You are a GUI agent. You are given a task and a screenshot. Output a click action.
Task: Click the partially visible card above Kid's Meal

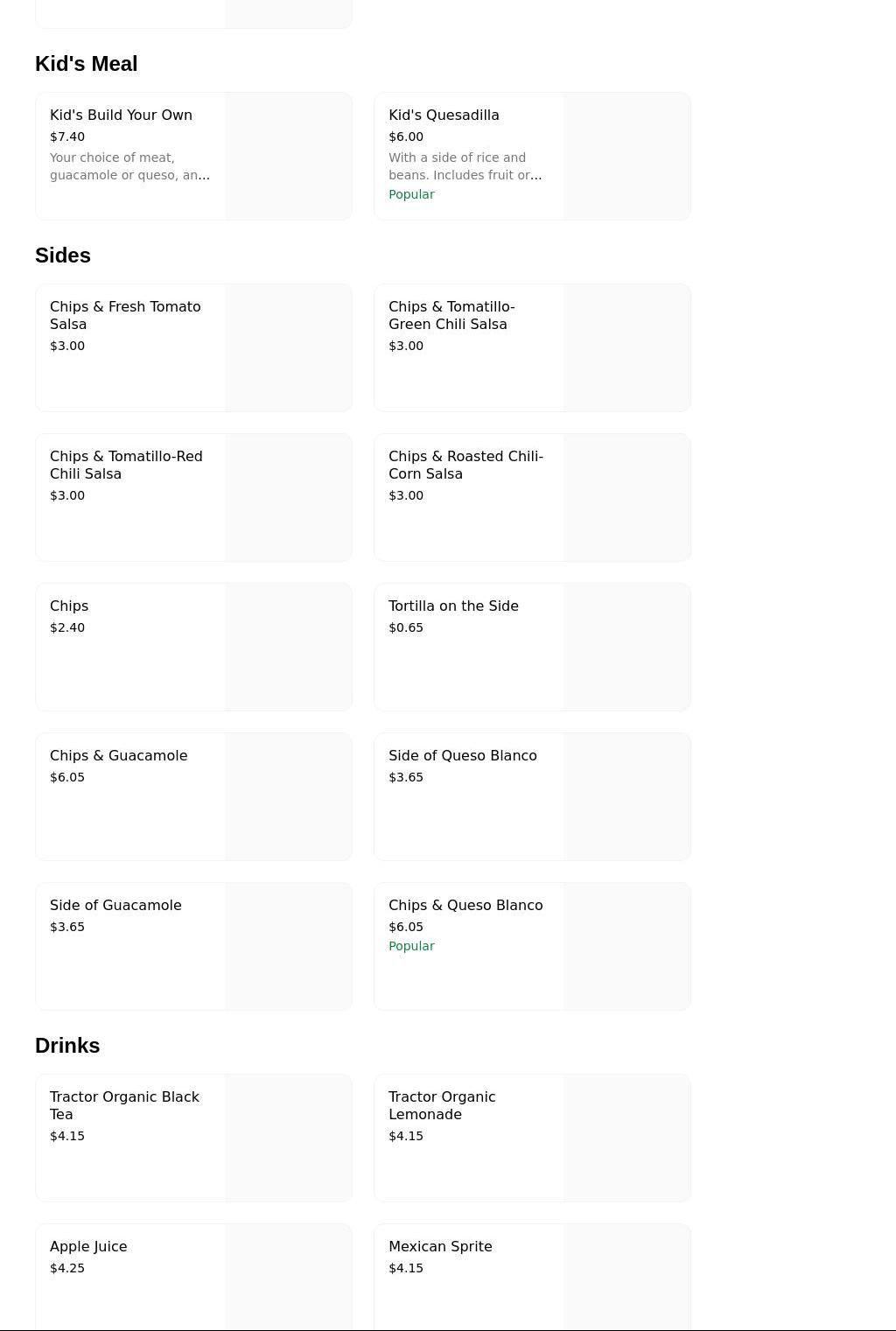[x=193, y=14]
